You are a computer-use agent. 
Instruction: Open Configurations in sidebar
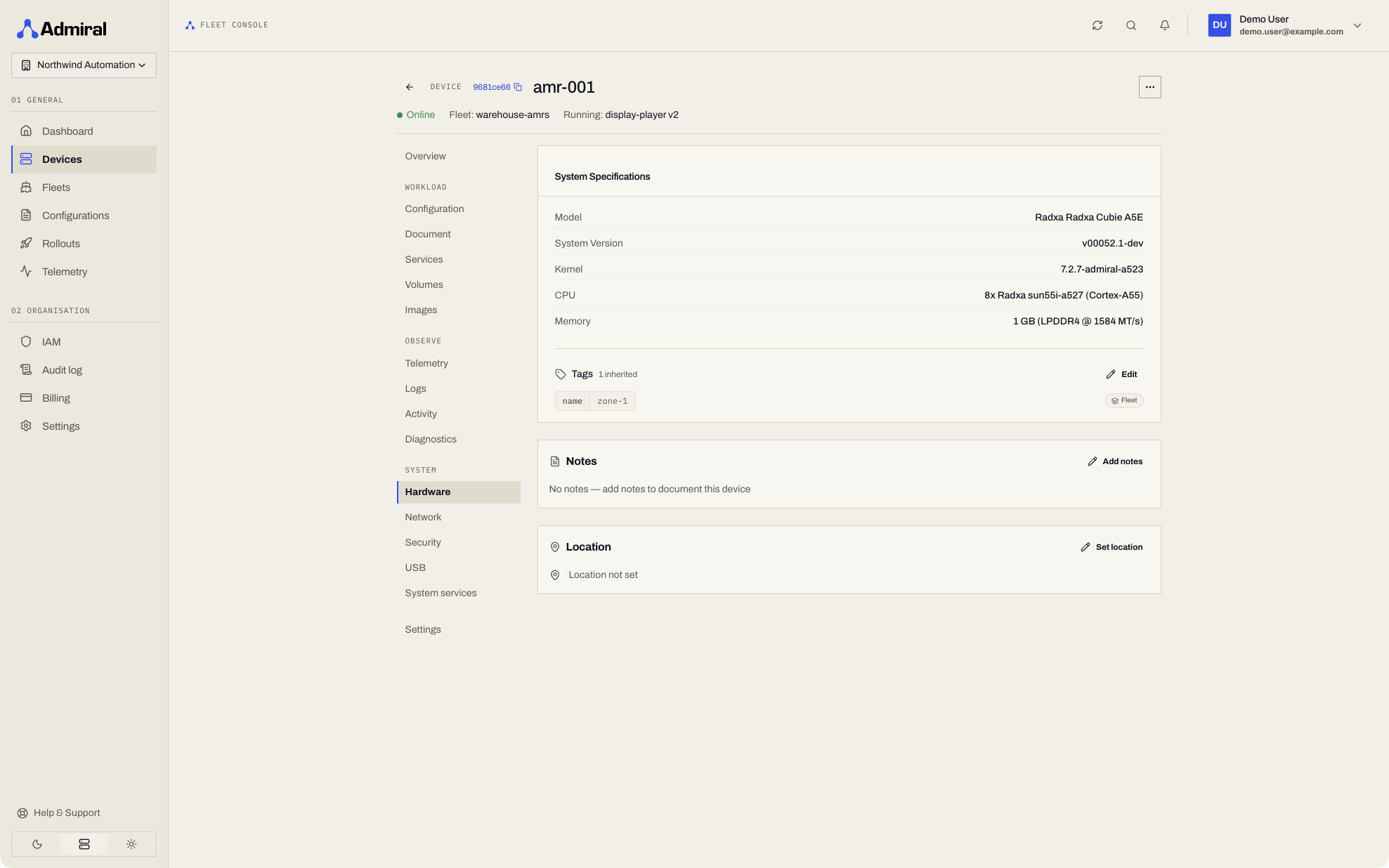point(84,216)
